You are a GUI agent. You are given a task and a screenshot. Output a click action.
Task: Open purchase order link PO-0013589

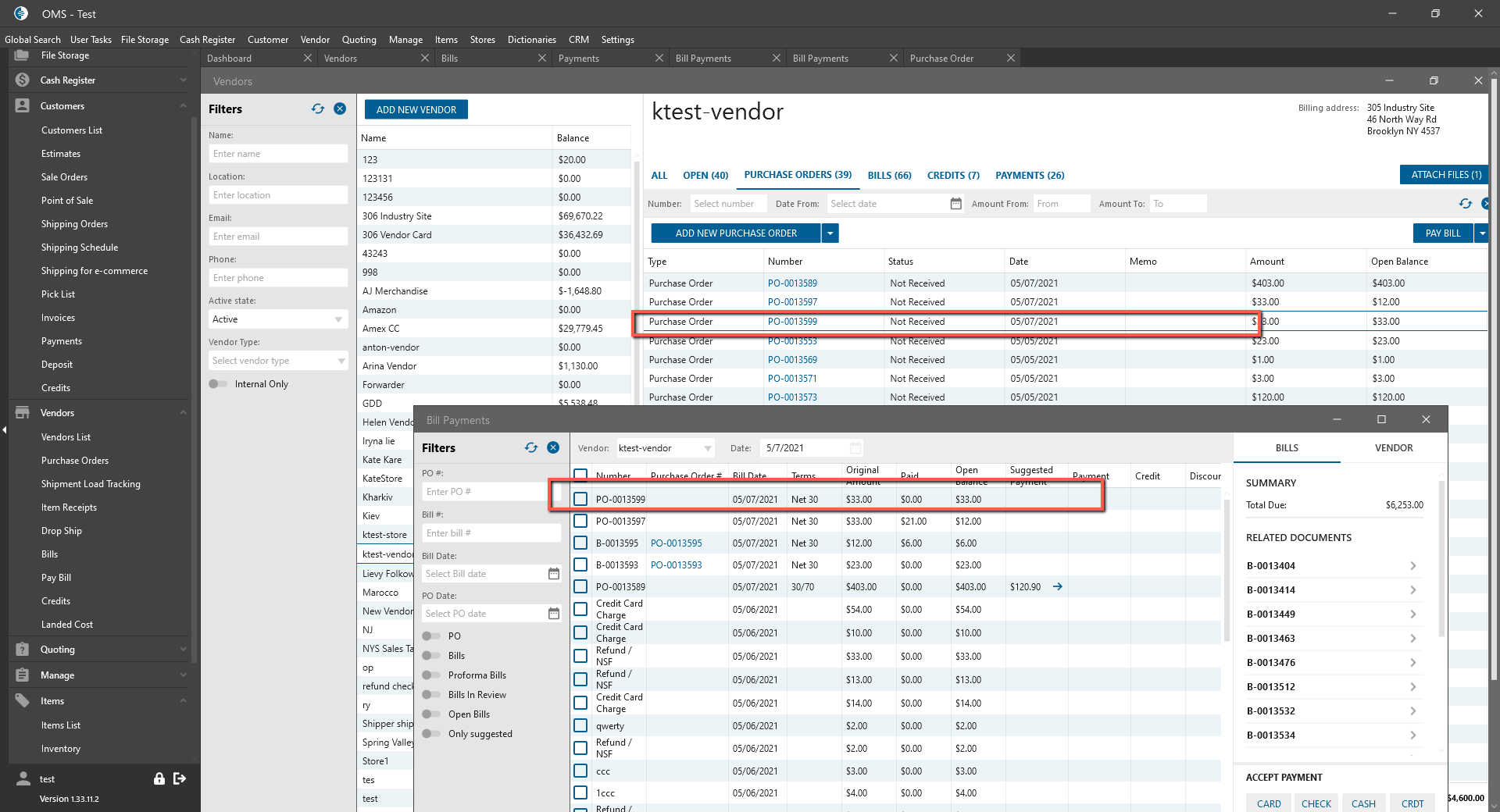[792, 283]
